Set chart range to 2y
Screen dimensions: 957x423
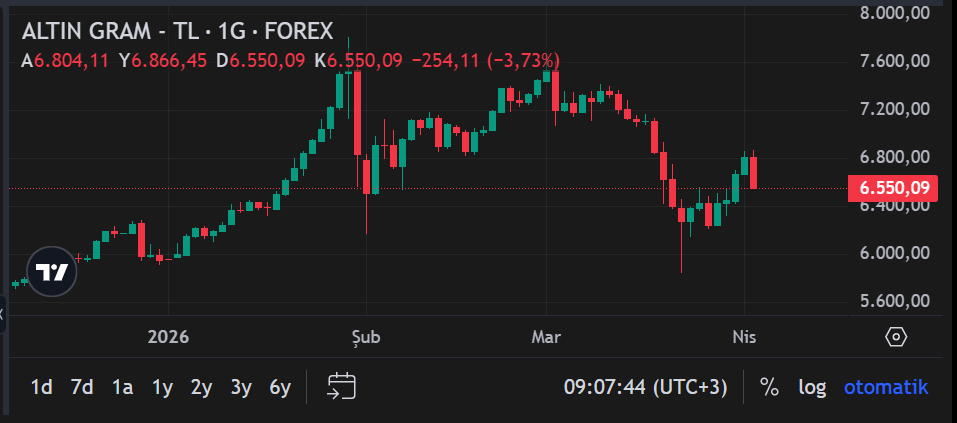201,387
